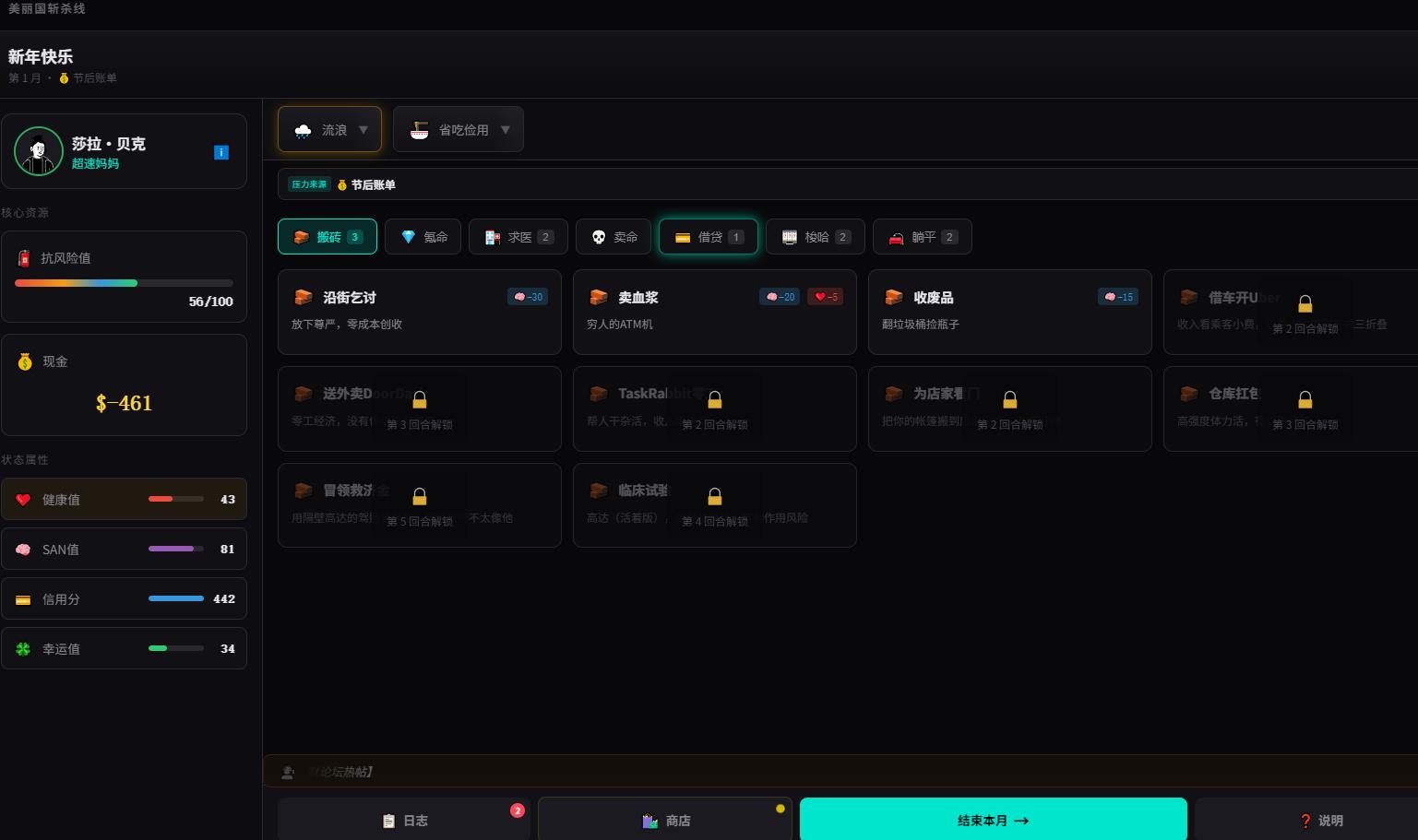Click the brain icon next to SAN值
This screenshot has height=840, width=1418.
(x=23, y=550)
